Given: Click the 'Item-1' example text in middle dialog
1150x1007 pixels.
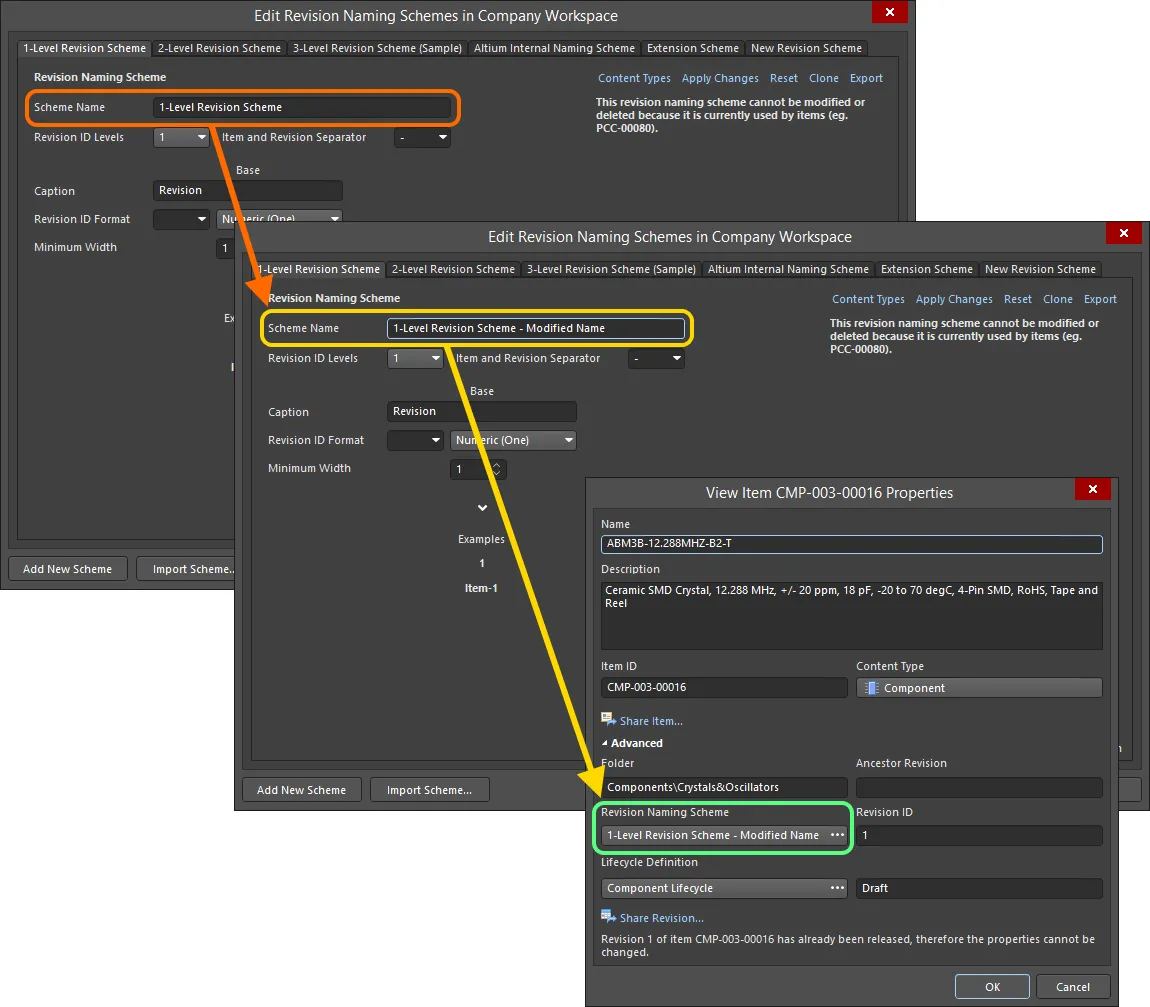Looking at the screenshot, I should click(x=481, y=588).
